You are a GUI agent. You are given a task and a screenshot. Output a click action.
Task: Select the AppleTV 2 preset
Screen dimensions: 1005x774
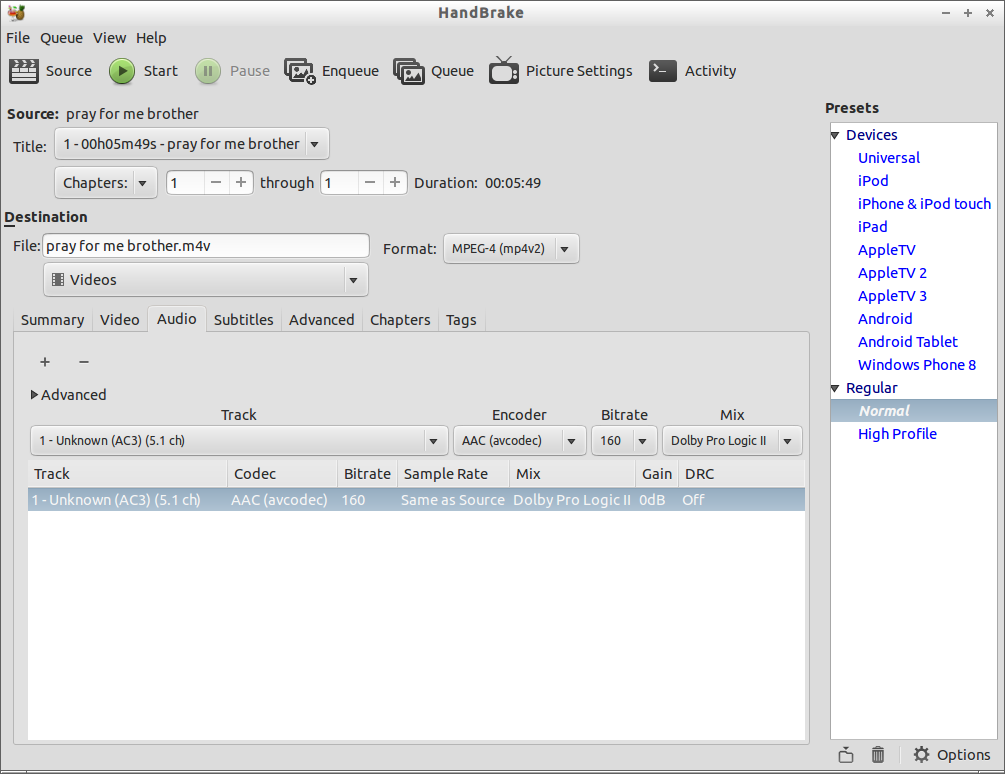[892, 274]
